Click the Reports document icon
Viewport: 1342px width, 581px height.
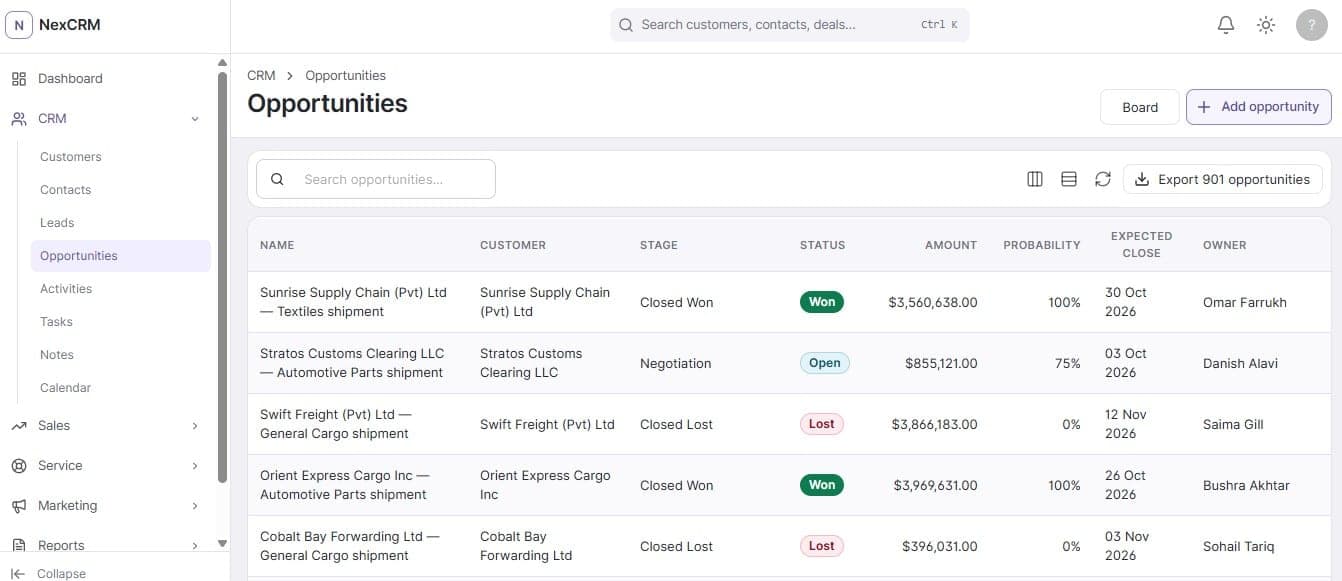pos(19,545)
